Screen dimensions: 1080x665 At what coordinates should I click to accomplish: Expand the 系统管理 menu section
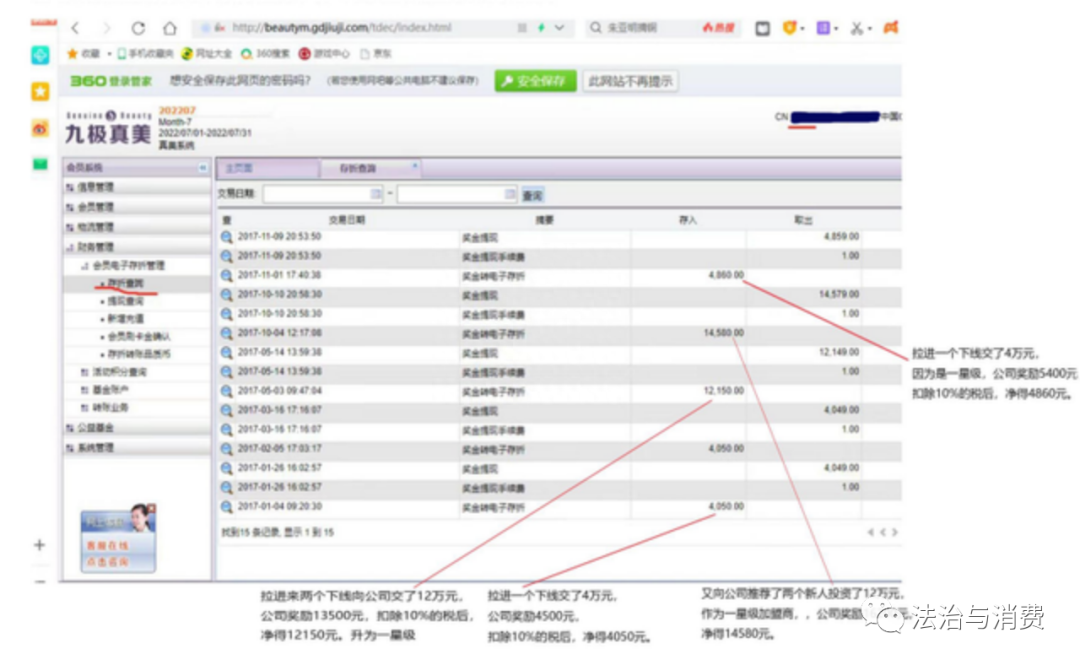click(136, 447)
